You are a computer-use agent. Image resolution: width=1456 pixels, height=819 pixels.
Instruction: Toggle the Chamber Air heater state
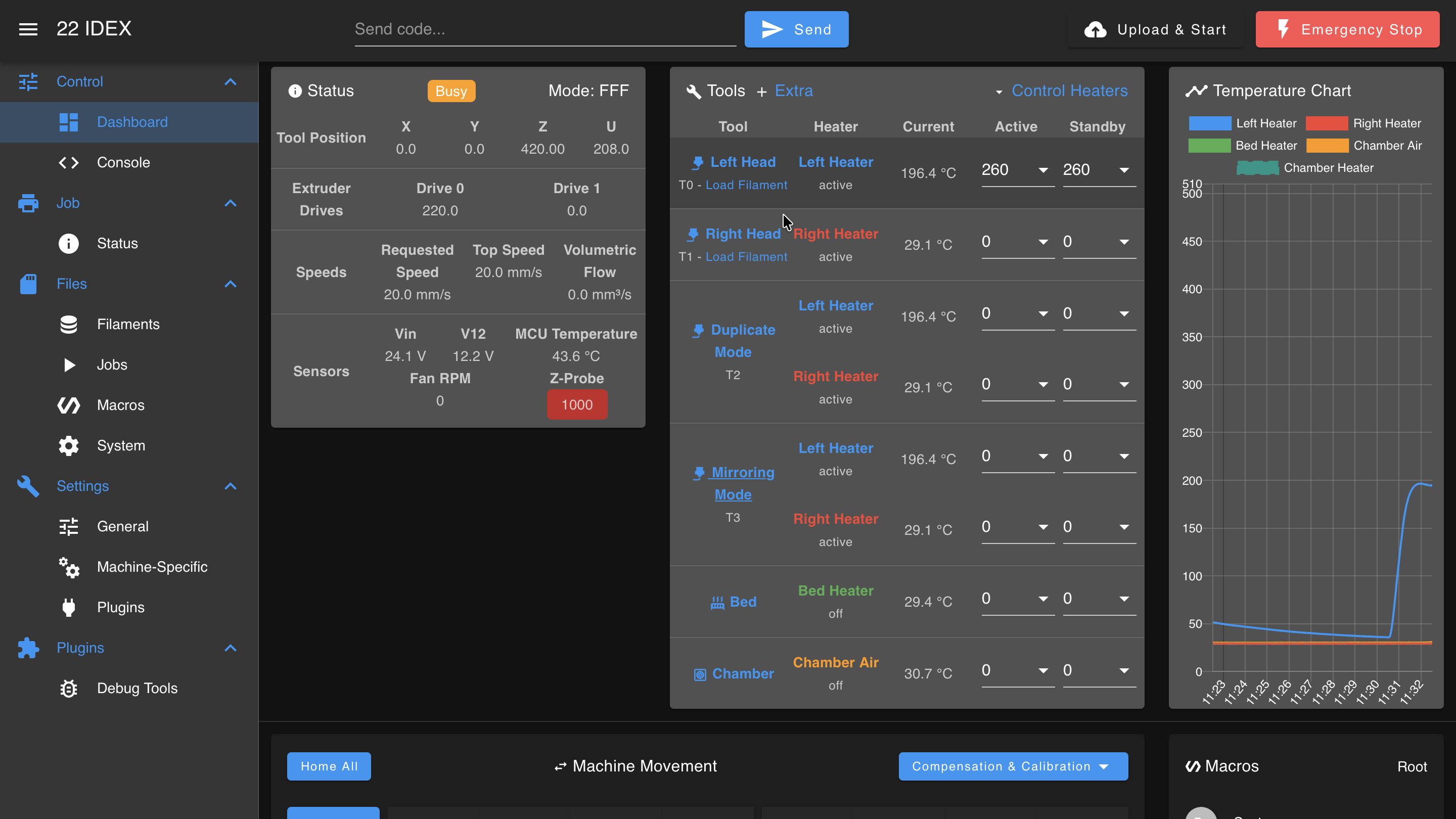point(835,662)
